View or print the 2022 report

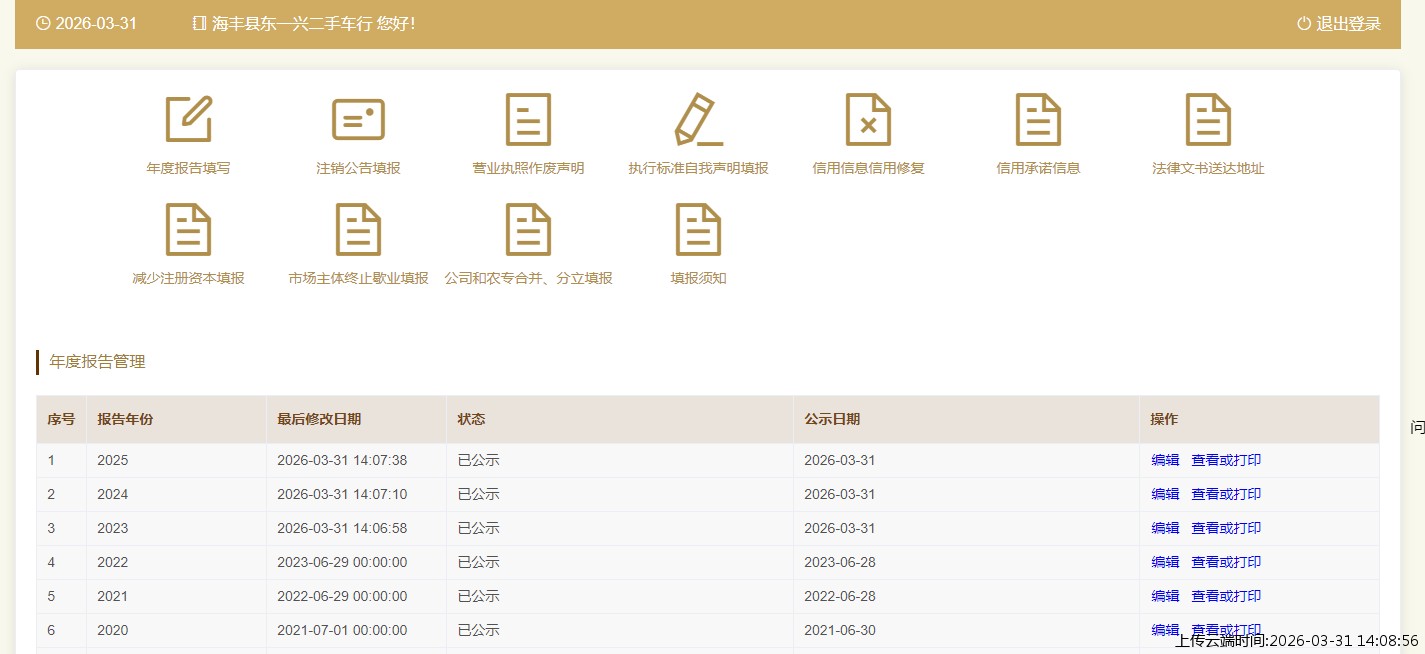coord(1226,563)
